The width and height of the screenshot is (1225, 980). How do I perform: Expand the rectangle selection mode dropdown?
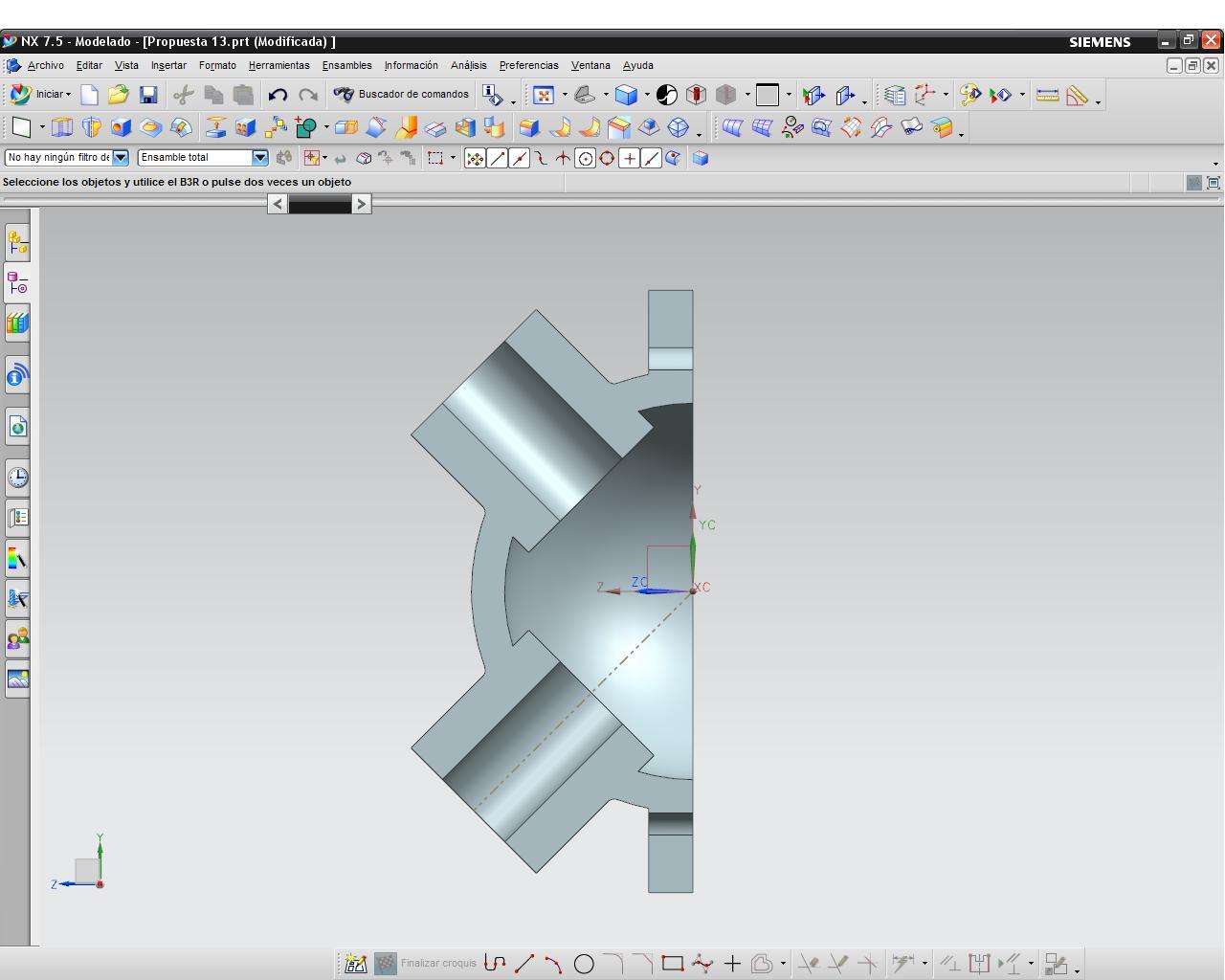[453, 159]
